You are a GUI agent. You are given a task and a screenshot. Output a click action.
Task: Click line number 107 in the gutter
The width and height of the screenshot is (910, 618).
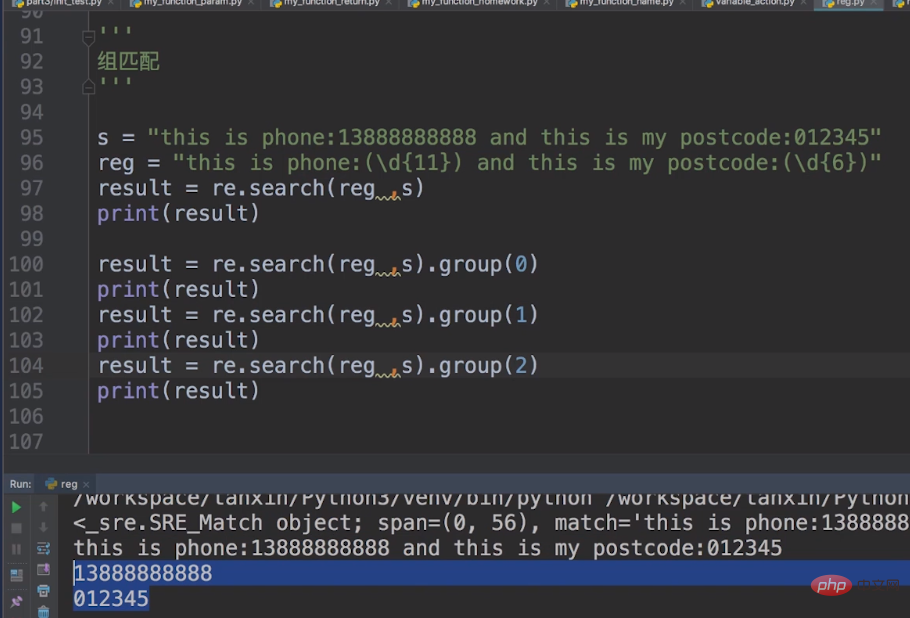pyautogui.click(x=26, y=442)
